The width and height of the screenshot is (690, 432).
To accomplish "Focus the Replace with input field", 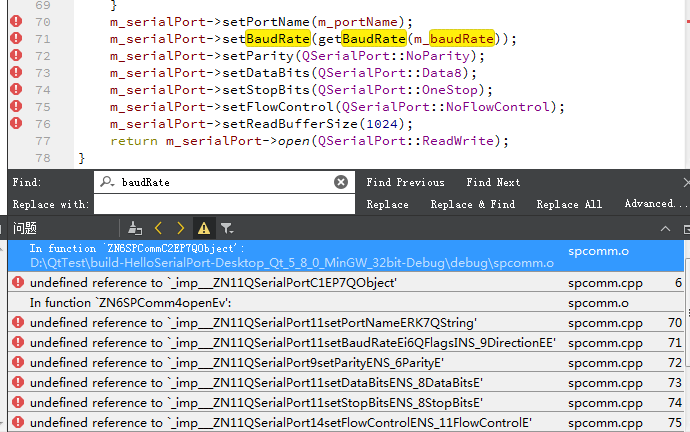I will tap(224, 205).
